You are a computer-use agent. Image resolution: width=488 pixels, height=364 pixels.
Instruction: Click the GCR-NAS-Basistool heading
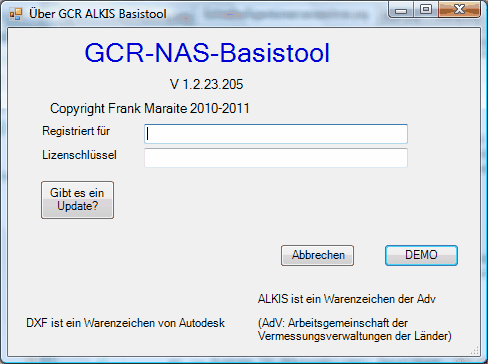coord(207,53)
